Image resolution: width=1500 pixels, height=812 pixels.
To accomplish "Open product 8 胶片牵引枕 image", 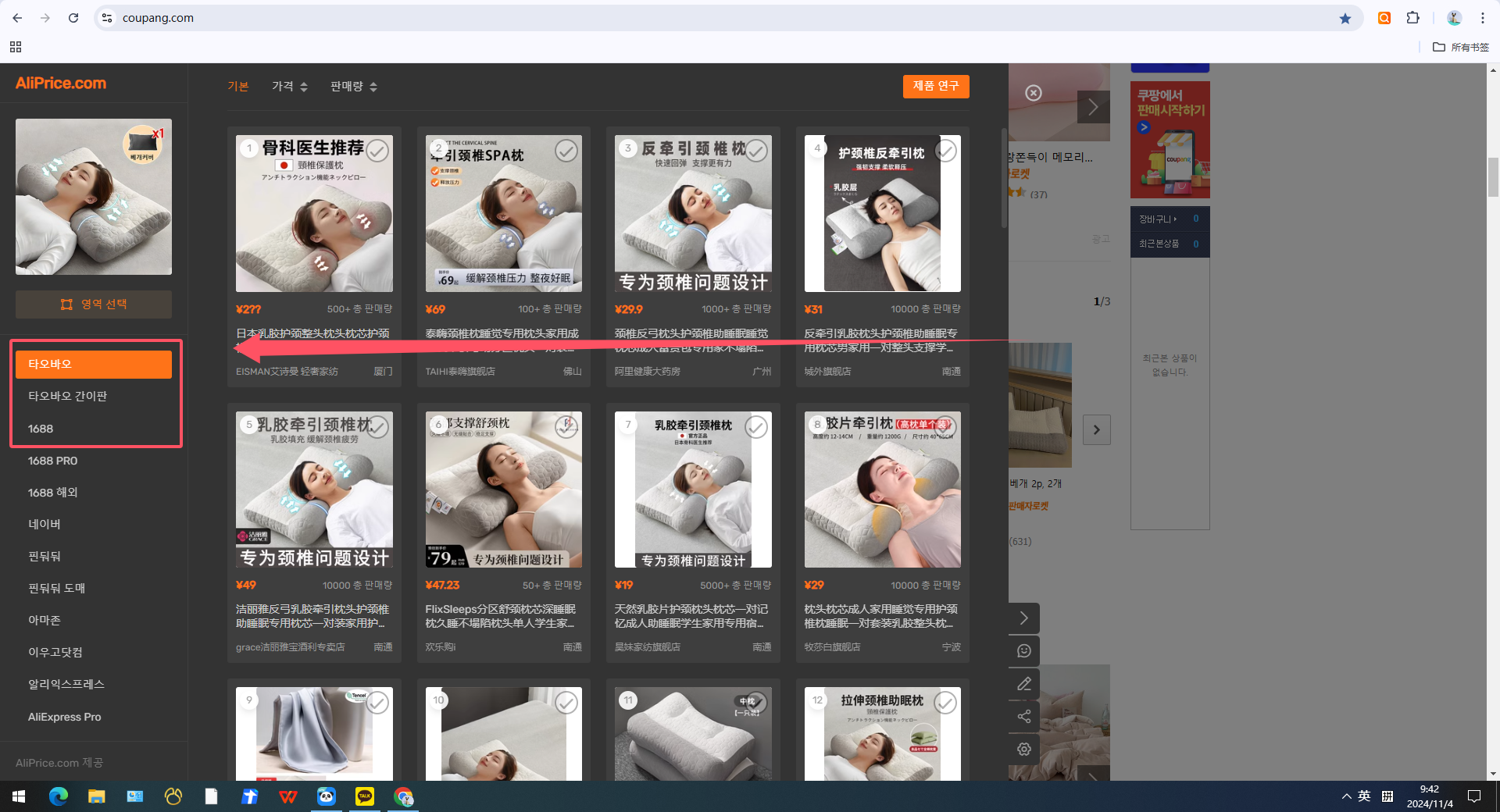I will point(883,490).
